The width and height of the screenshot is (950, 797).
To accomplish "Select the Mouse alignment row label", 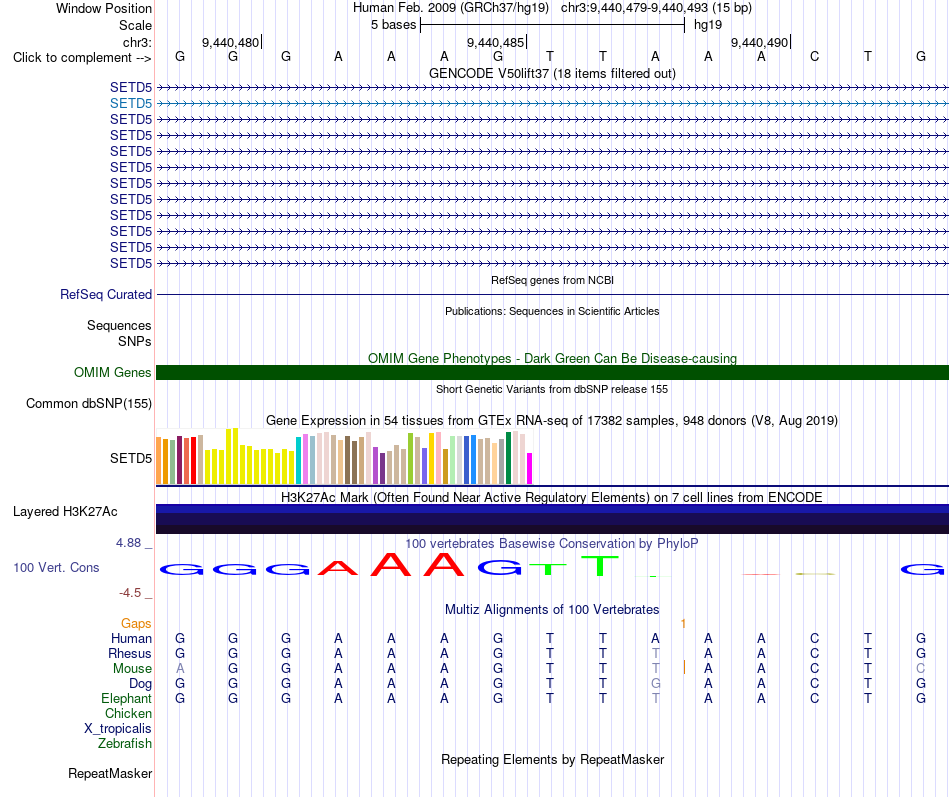I will (x=132, y=669).
